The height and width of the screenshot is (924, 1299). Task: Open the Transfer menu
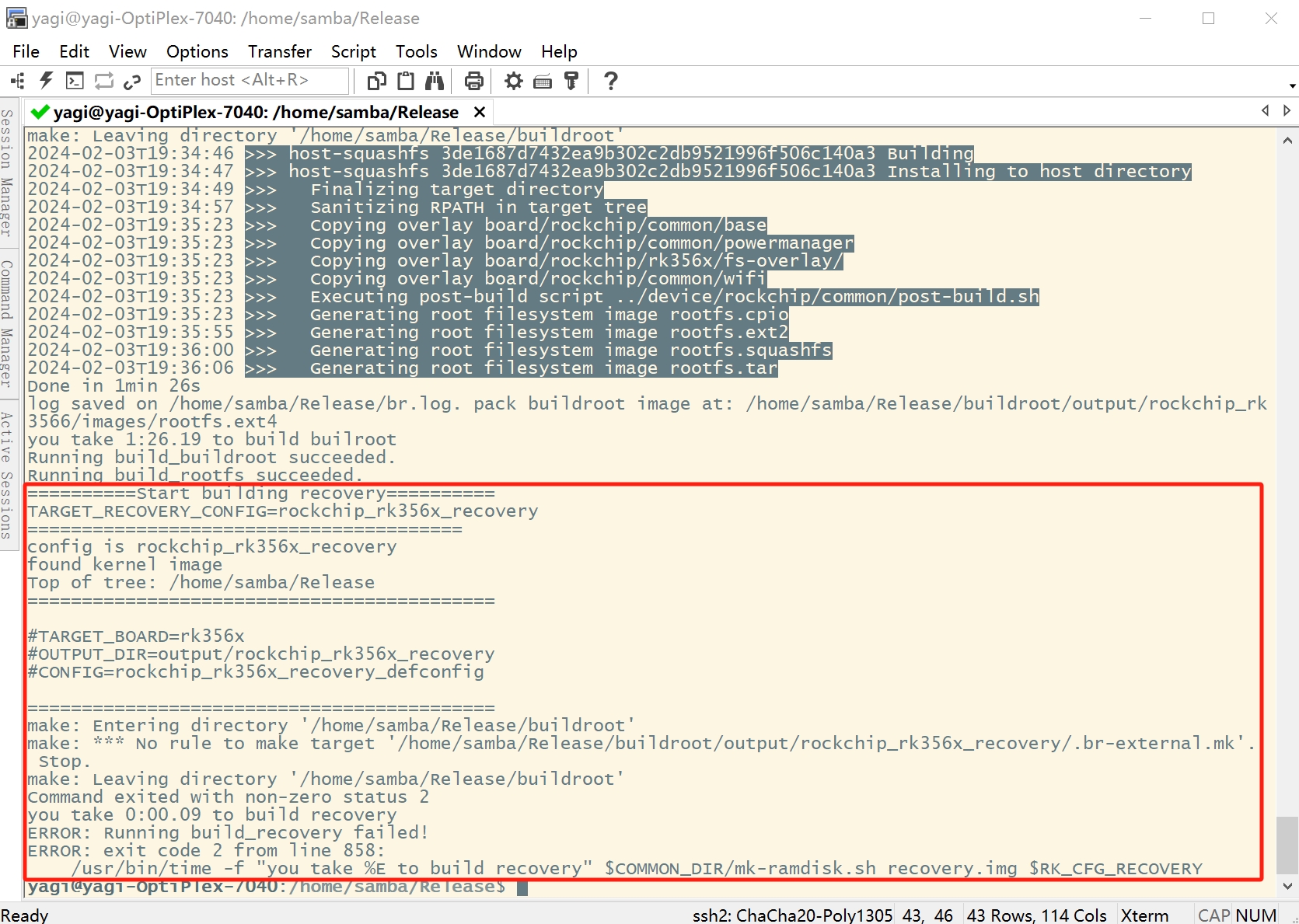point(280,51)
